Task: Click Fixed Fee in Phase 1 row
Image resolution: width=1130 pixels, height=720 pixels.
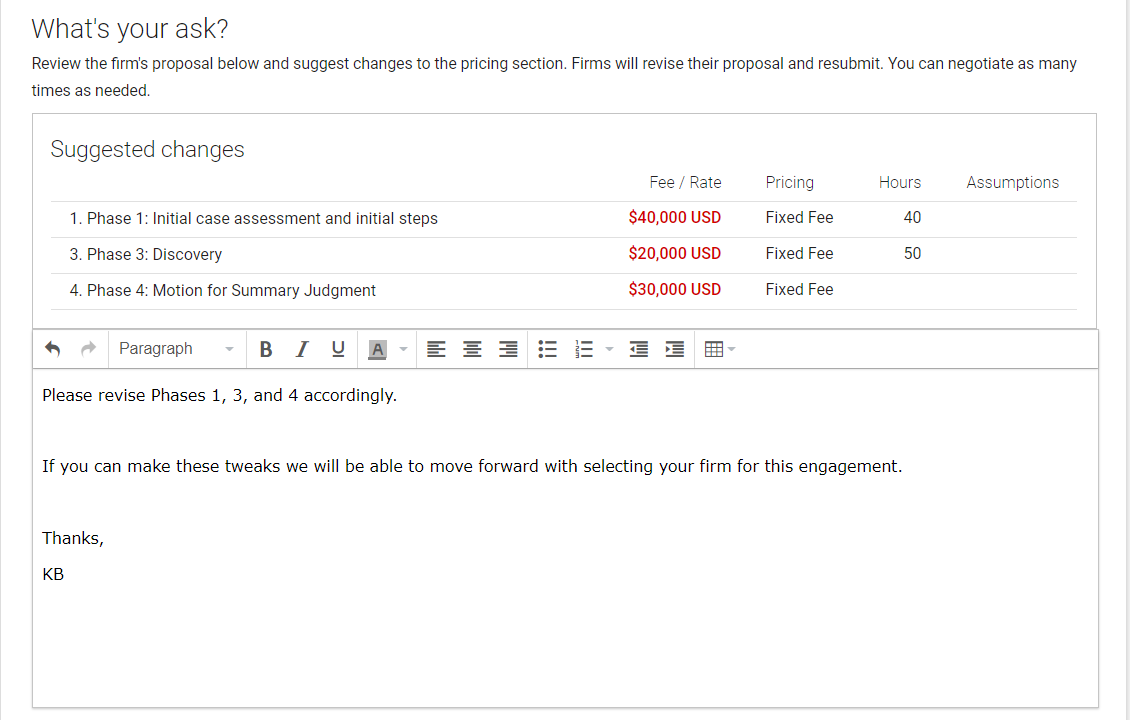Action: pos(799,218)
